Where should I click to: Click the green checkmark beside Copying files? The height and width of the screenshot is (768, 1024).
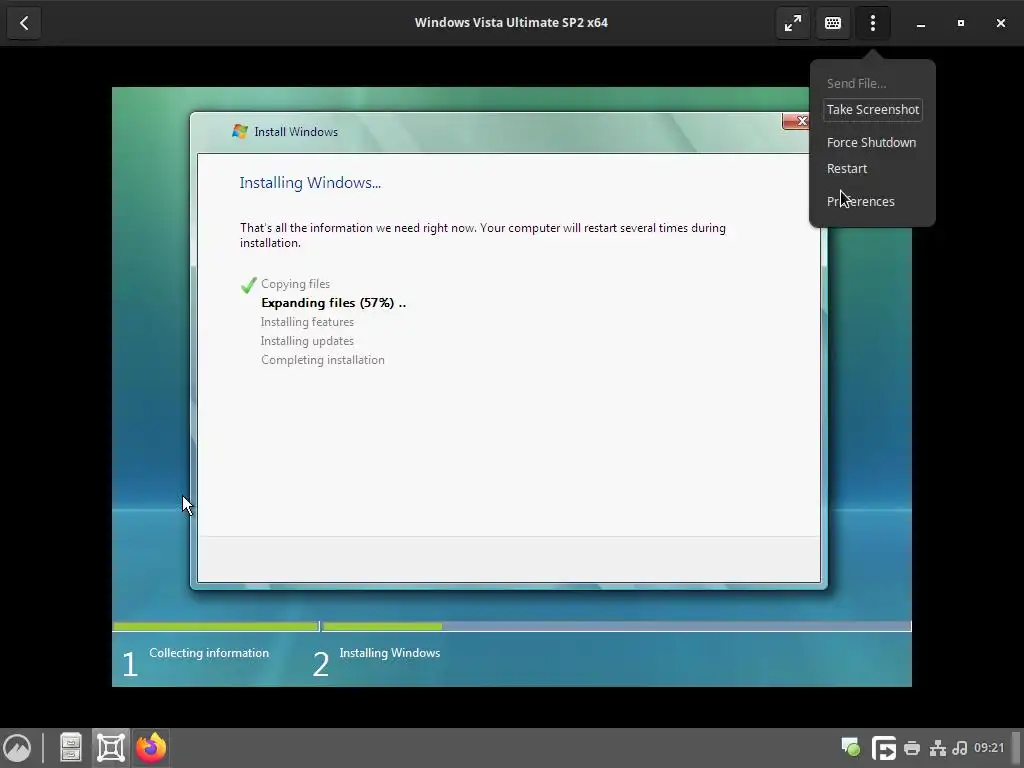[248, 285]
